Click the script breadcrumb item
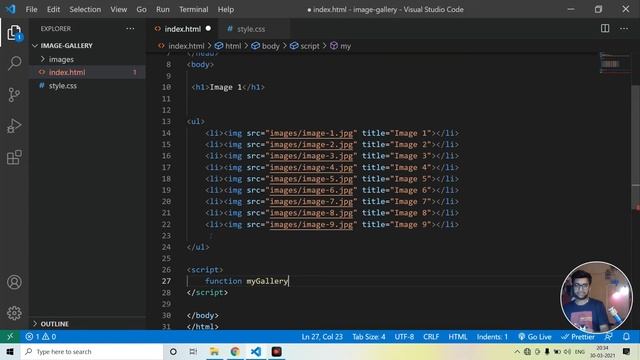640x360 pixels. [x=304, y=46]
